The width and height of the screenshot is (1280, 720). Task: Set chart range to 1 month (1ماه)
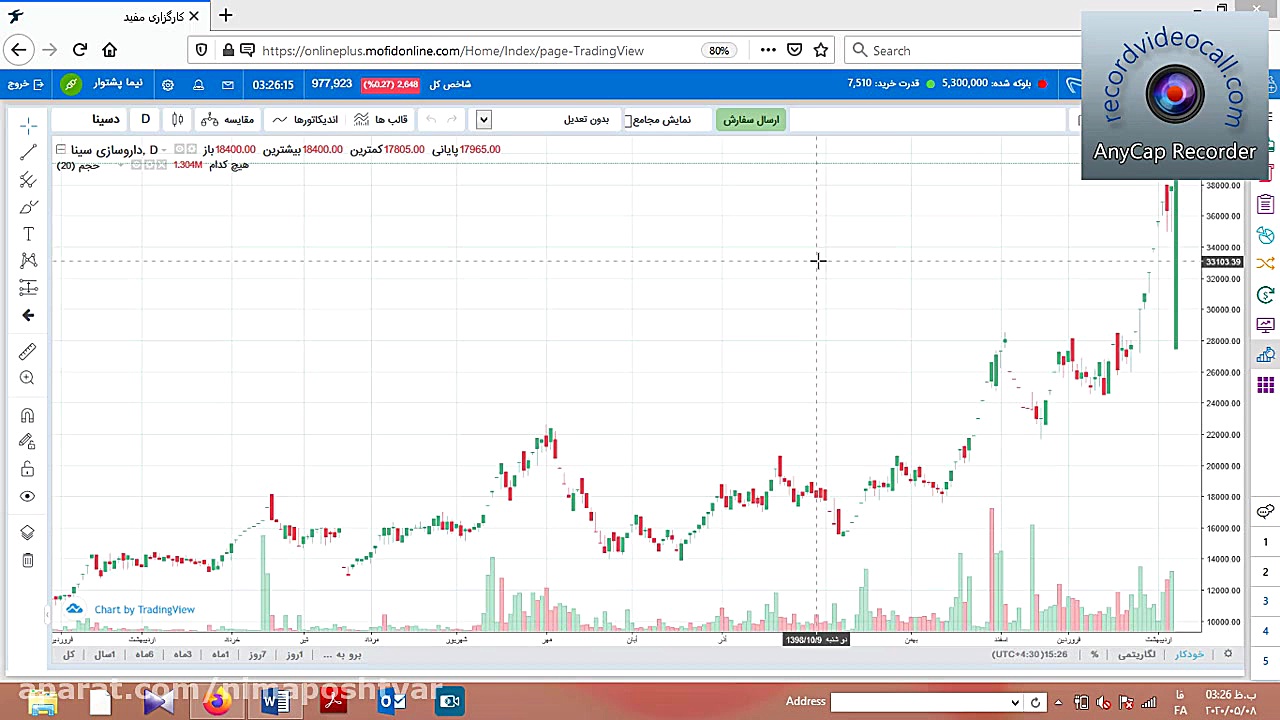pos(220,655)
